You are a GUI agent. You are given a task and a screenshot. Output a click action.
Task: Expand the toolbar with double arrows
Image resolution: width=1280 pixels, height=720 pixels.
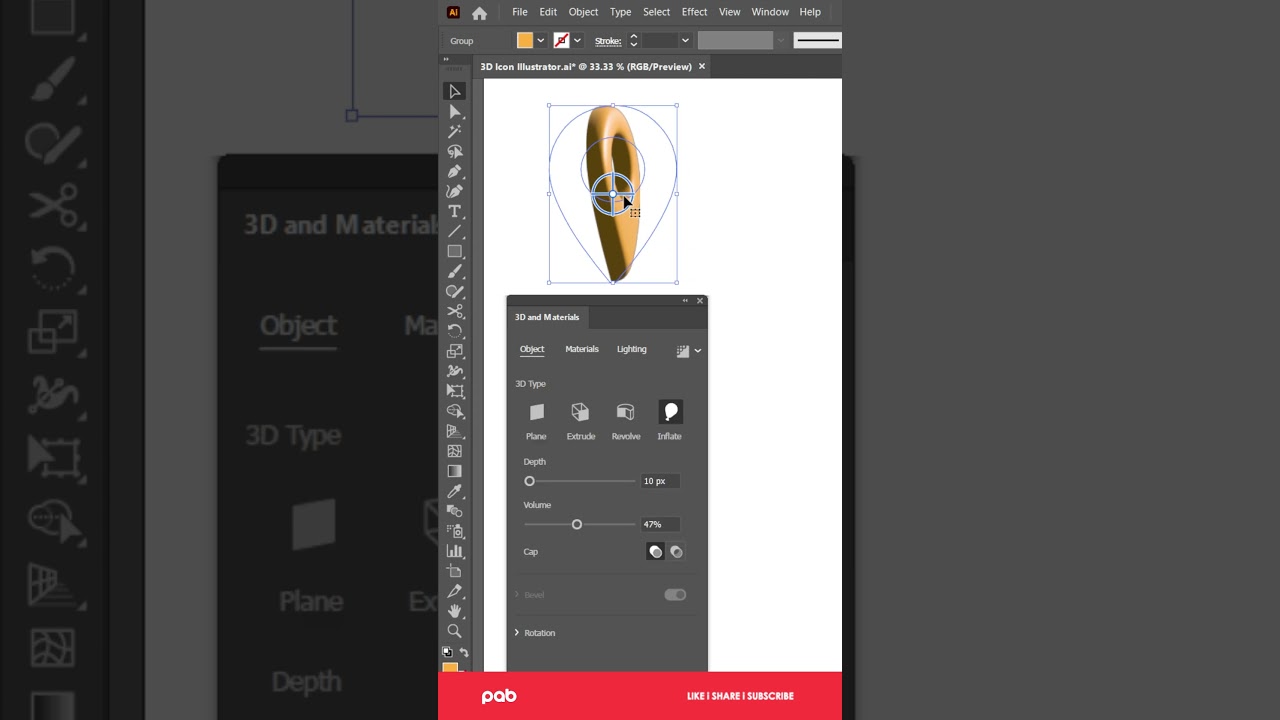pyautogui.click(x=446, y=60)
